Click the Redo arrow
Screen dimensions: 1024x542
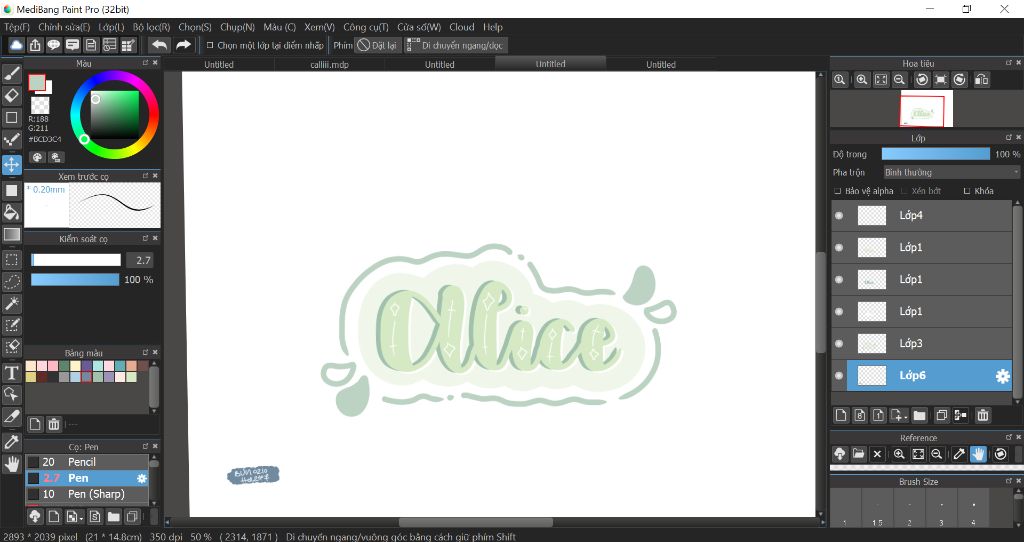tap(184, 44)
